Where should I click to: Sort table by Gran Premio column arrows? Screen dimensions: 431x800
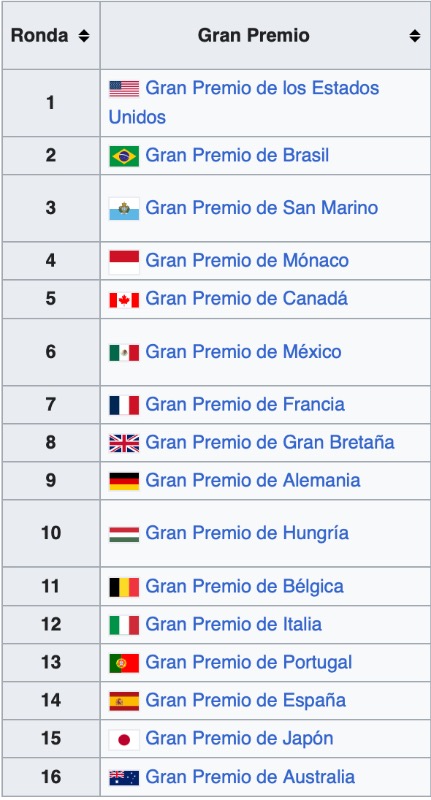pyautogui.click(x=415, y=36)
